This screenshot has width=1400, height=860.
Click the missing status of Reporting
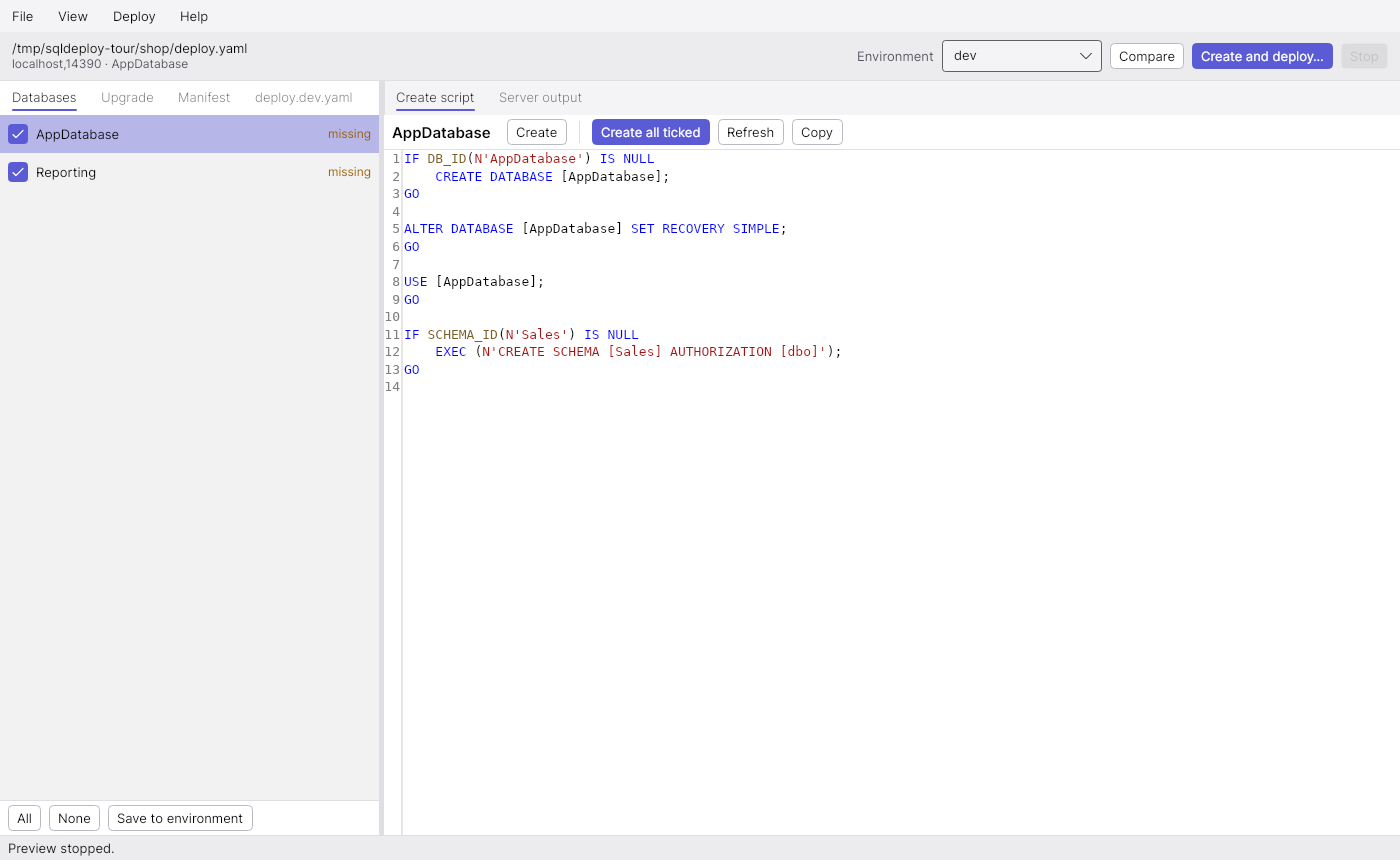[x=349, y=172]
